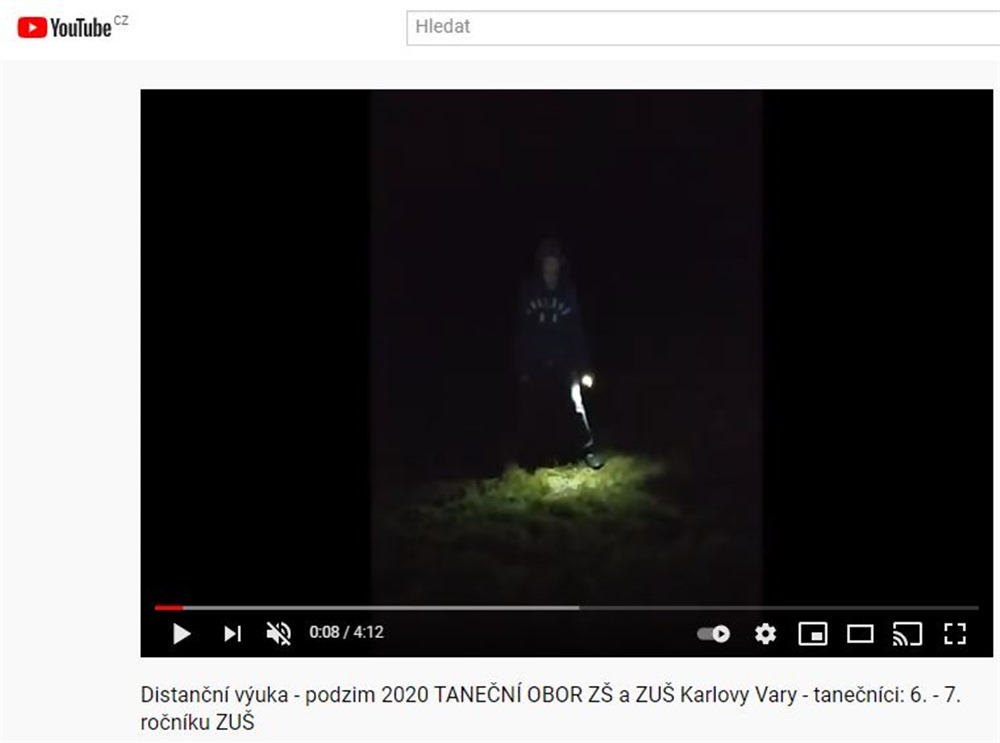
Task: Expand the video to full screen
Action: 955,634
